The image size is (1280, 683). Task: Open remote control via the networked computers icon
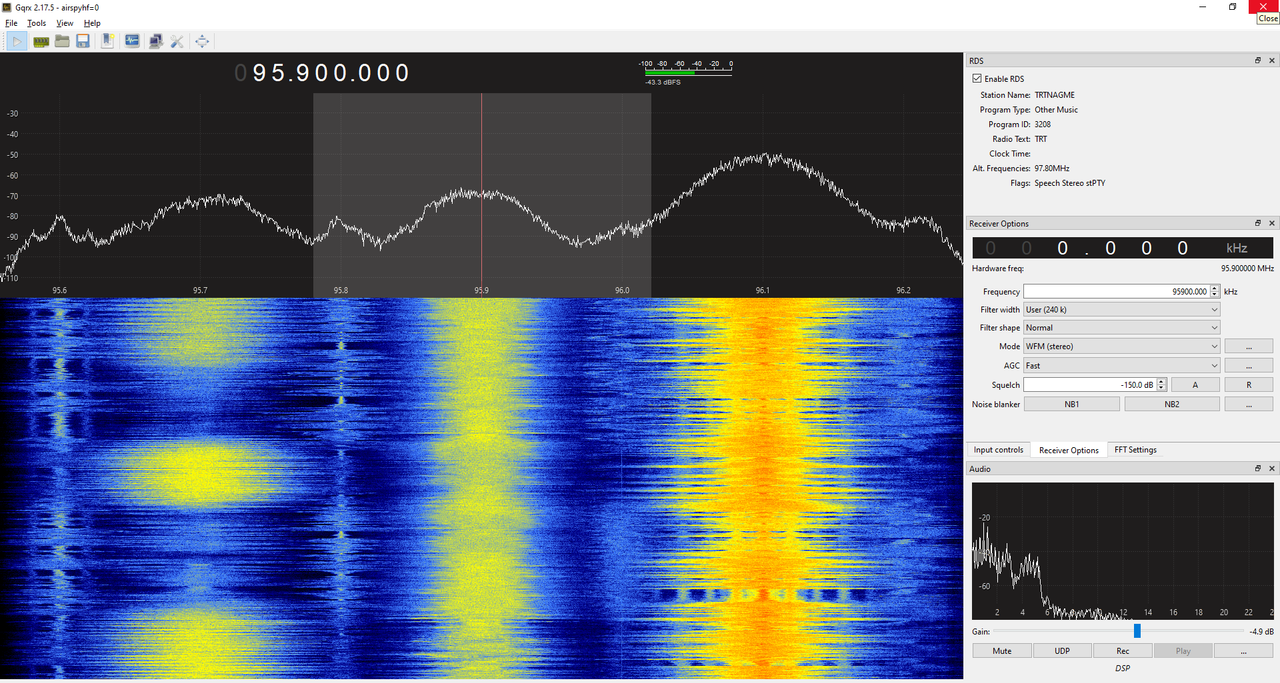(x=155, y=41)
